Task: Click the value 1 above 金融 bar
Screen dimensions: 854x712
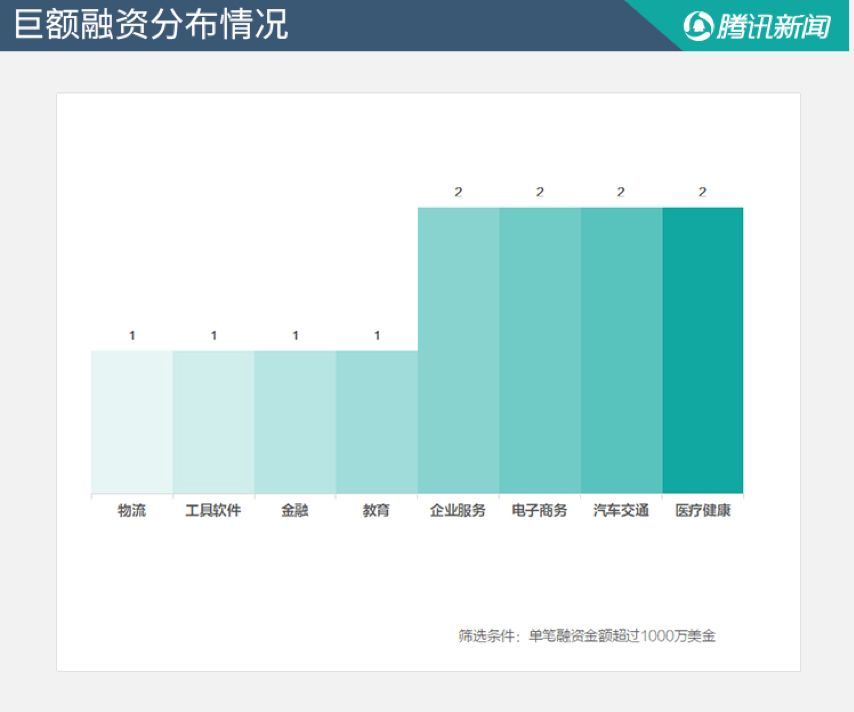Action: coord(295,336)
